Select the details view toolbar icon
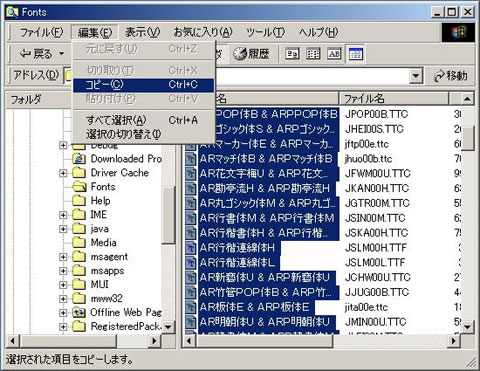Viewport: 480px width, 371px height. point(355,54)
